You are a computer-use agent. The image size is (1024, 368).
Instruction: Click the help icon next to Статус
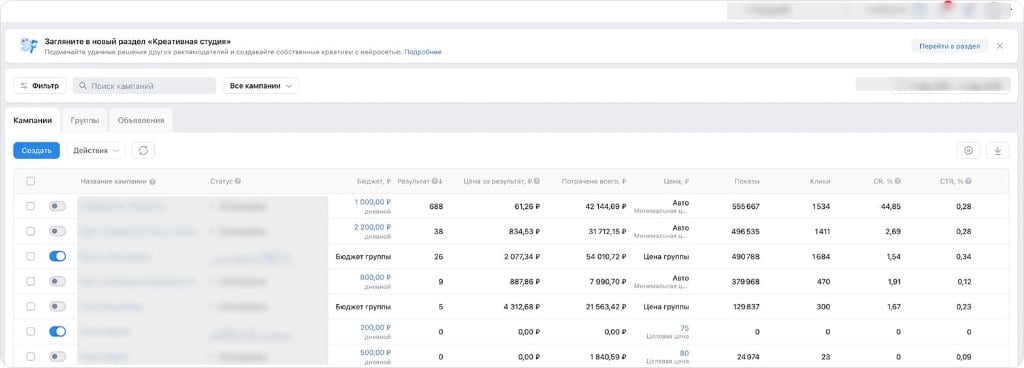[238, 181]
